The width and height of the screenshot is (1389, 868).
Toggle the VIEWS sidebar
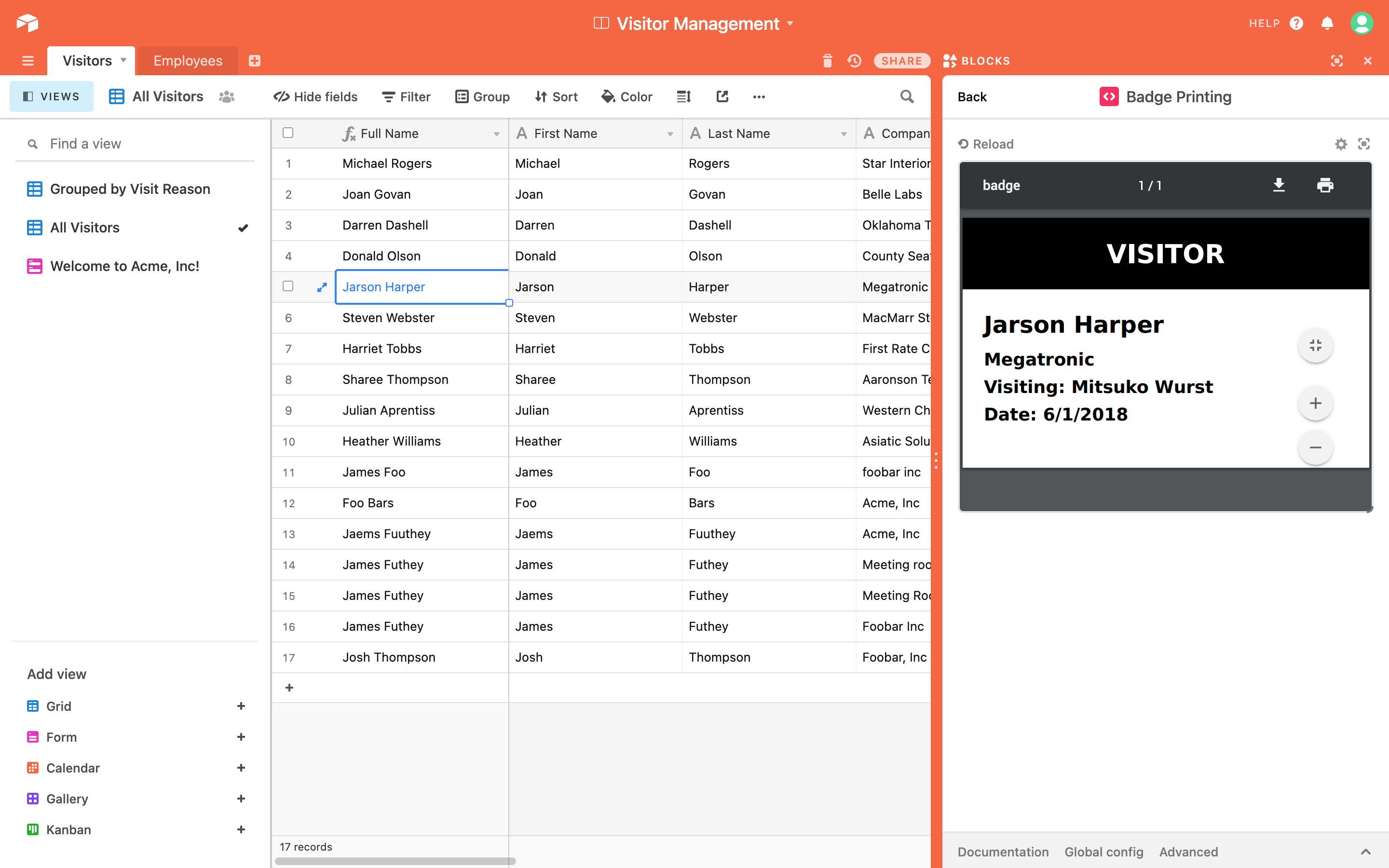point(51,96)
